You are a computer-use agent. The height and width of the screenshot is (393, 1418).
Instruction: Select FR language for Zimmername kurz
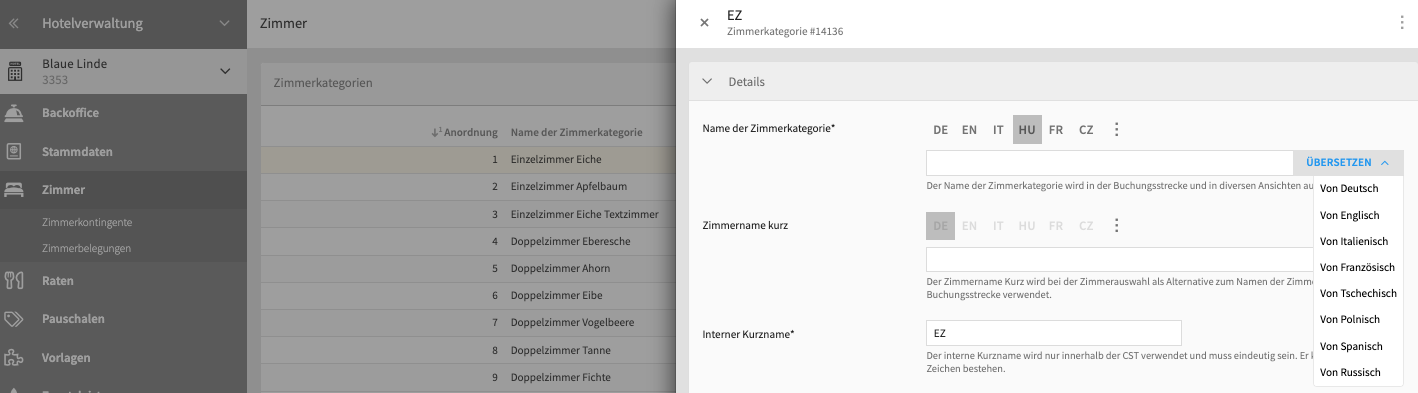click(1056, 226)
